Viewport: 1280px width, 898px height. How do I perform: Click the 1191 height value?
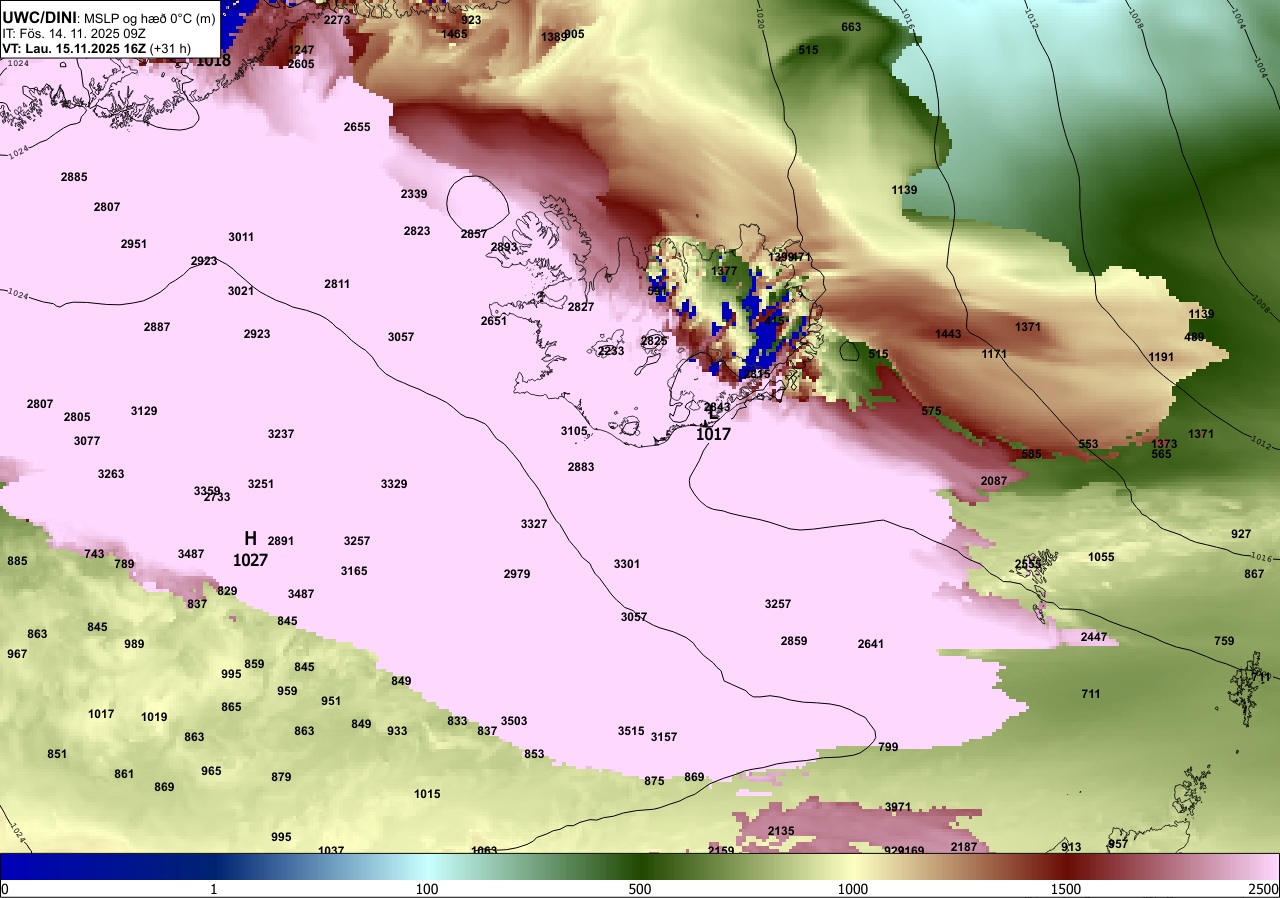pyautogui.click(x=1161, y=357)
